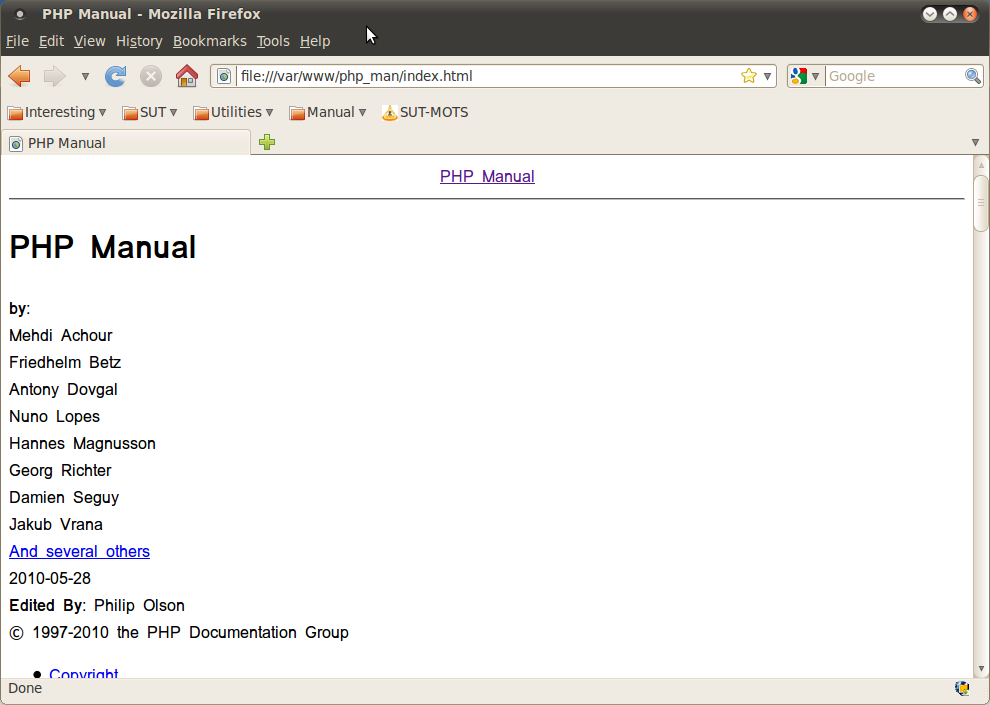Click the PHP Documentation Group copyright line
The width and height of the screenshot is (990, 705).
click(x=179, y=633)
